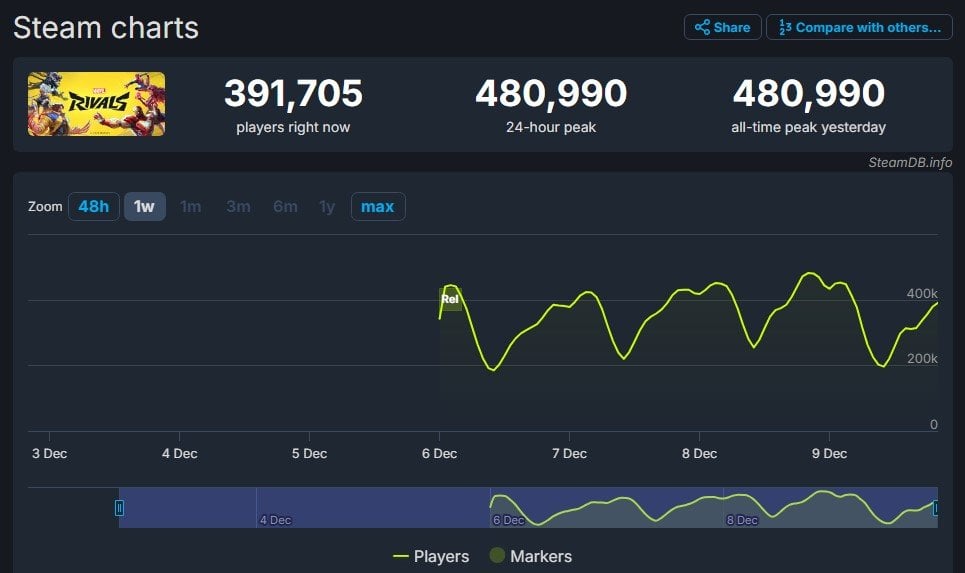
Task: Click the 3 Dec axis label
Action: pos(49,454)
